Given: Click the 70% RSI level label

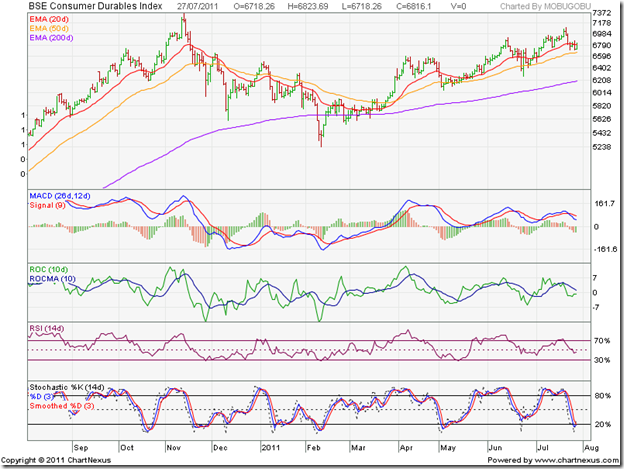Looking at the screenshot, I should pyautogui.click(x=602, y=341).
